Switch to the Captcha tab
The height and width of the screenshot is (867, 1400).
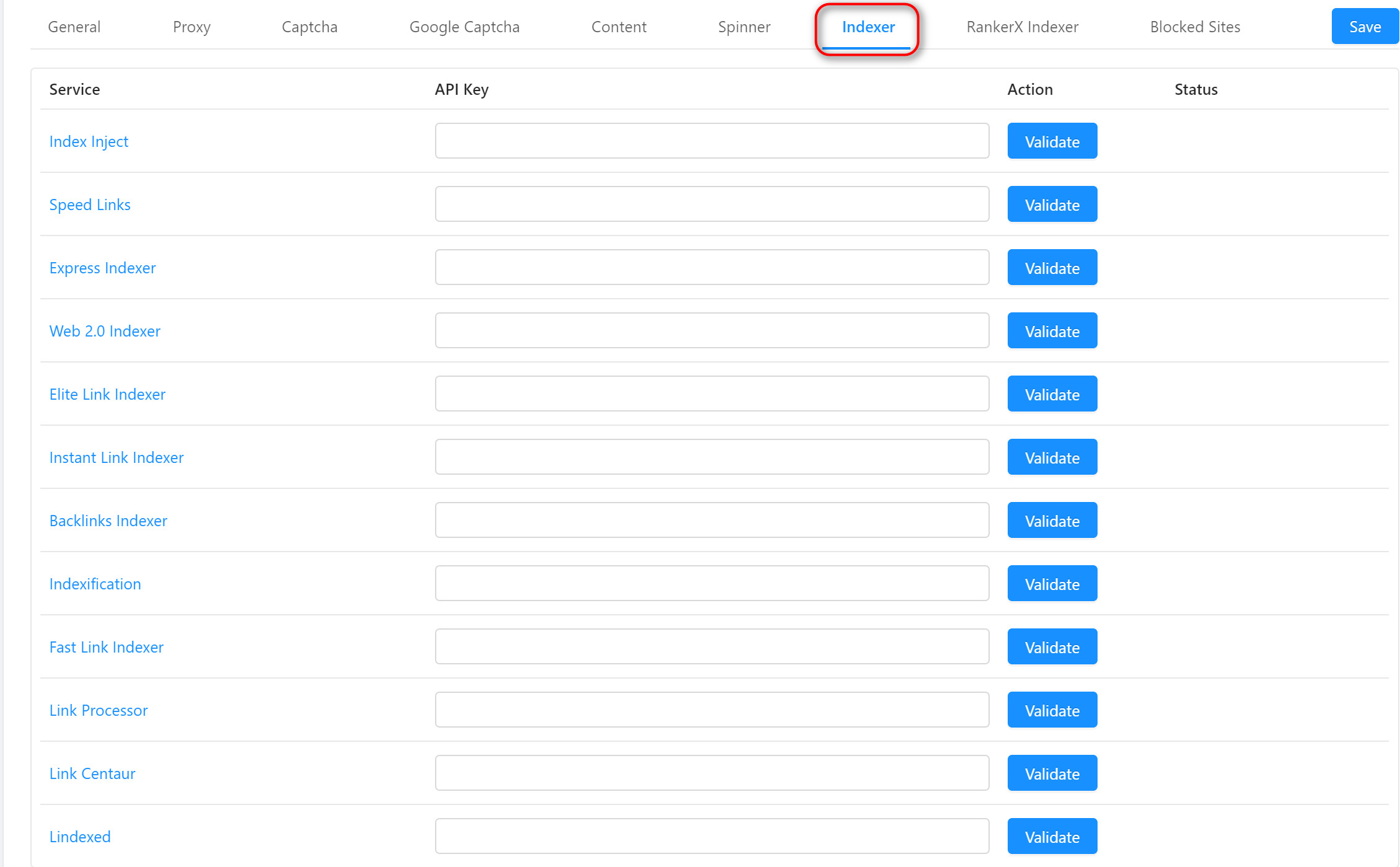click(x=309, y=27)
